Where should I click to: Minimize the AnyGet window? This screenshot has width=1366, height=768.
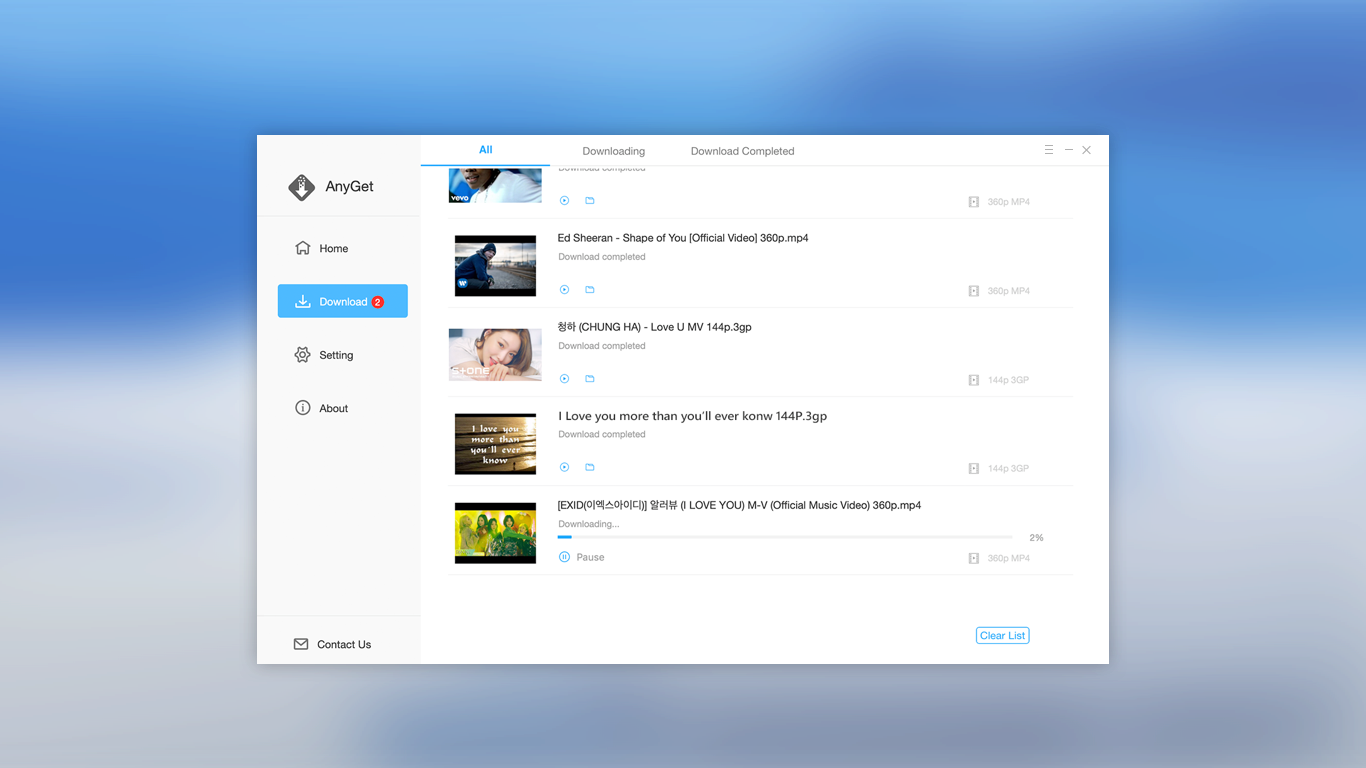pos(1068,150)
